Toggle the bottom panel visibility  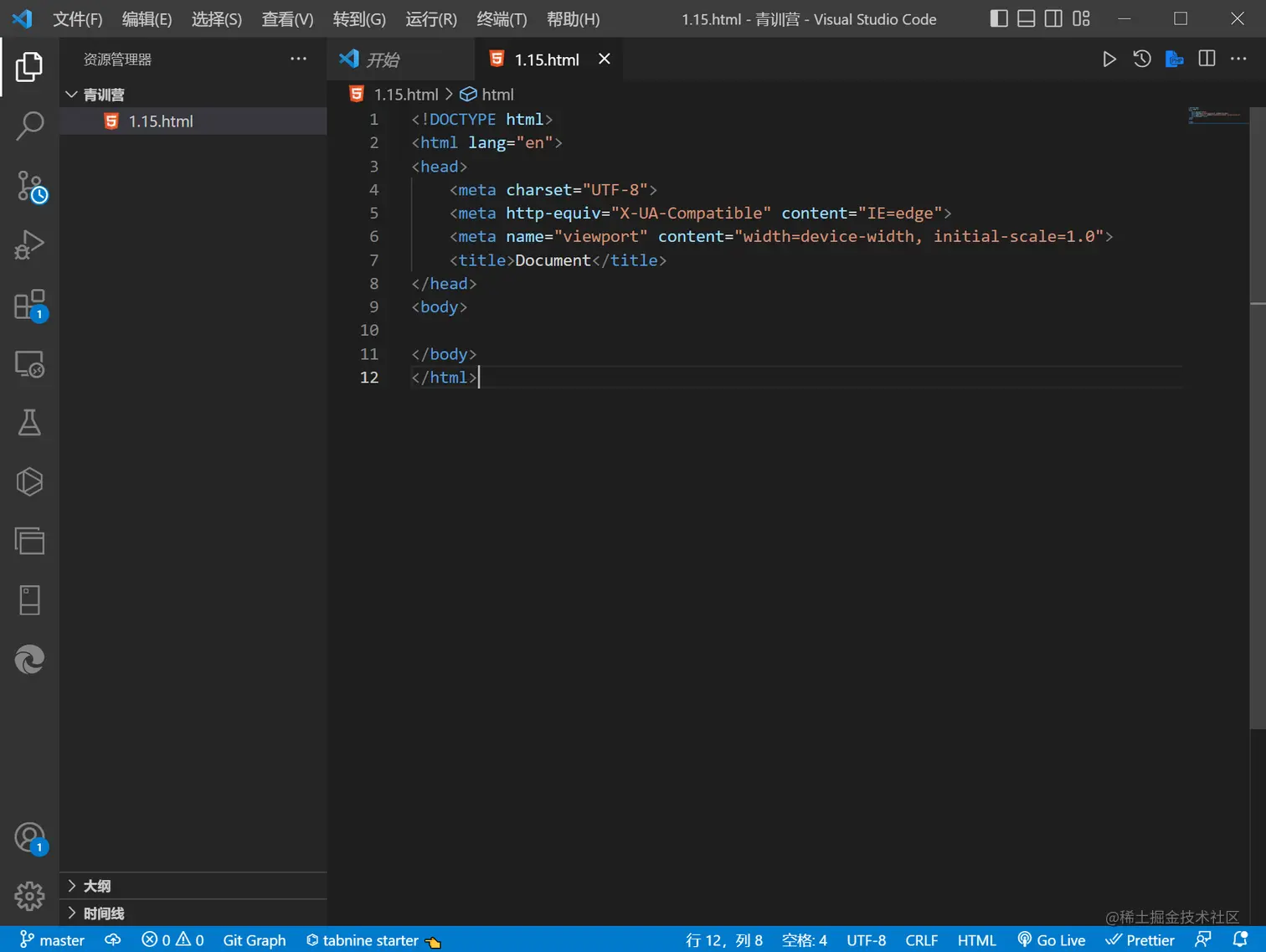point(1026,18)
